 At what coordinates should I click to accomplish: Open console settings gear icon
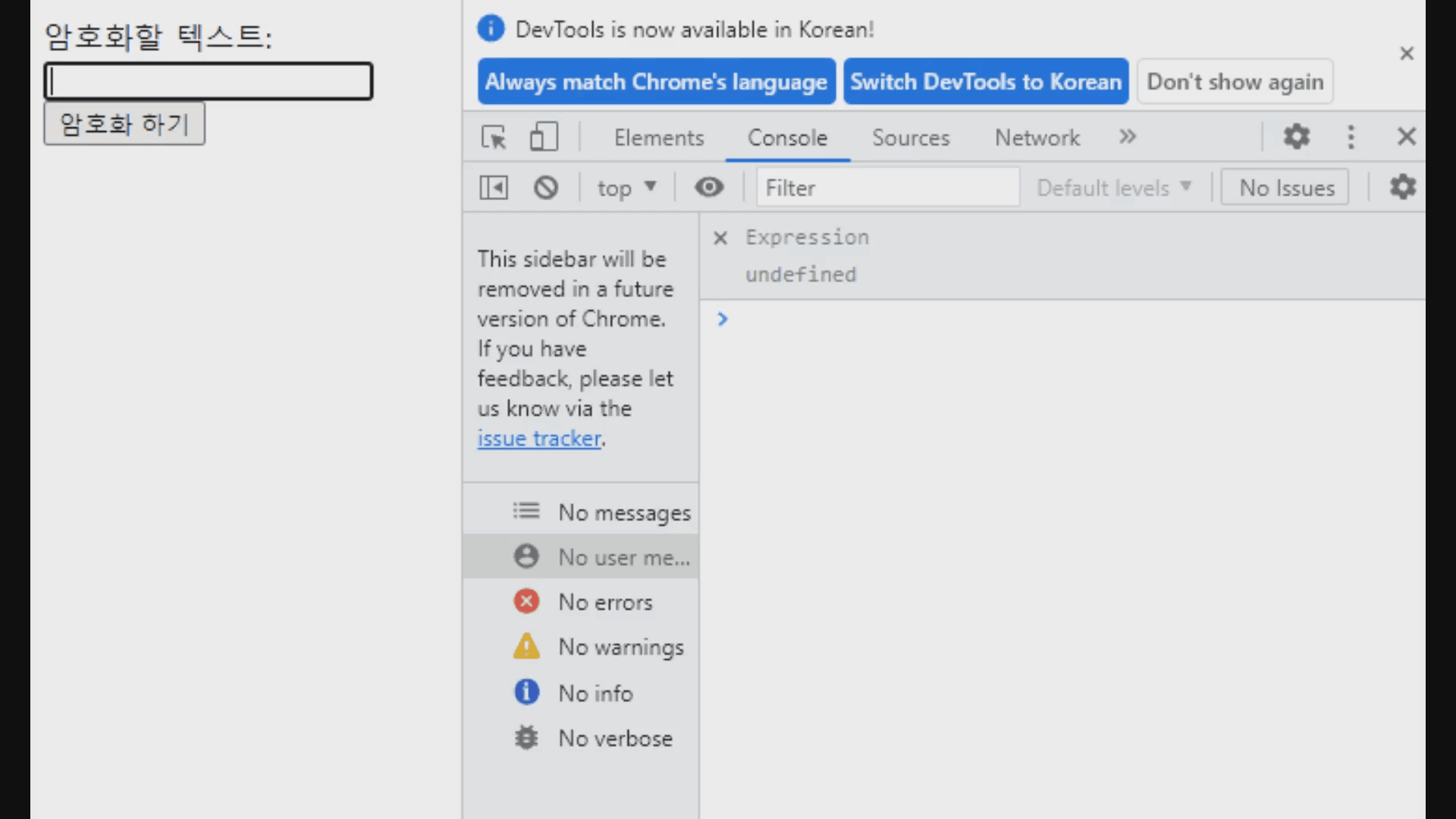(1402, 187)
